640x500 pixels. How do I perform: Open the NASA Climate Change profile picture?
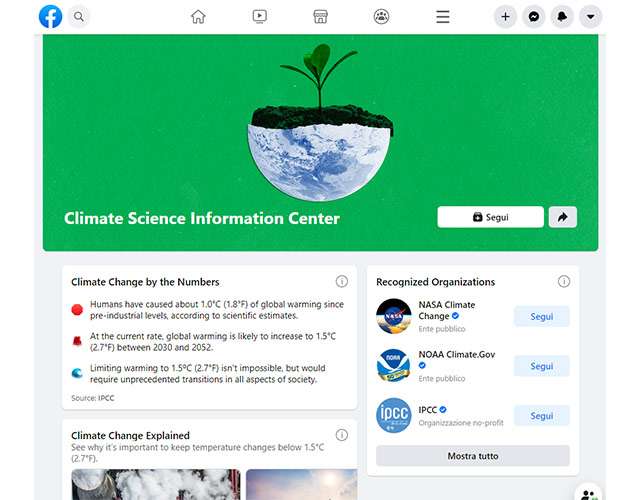click(394, 316)
